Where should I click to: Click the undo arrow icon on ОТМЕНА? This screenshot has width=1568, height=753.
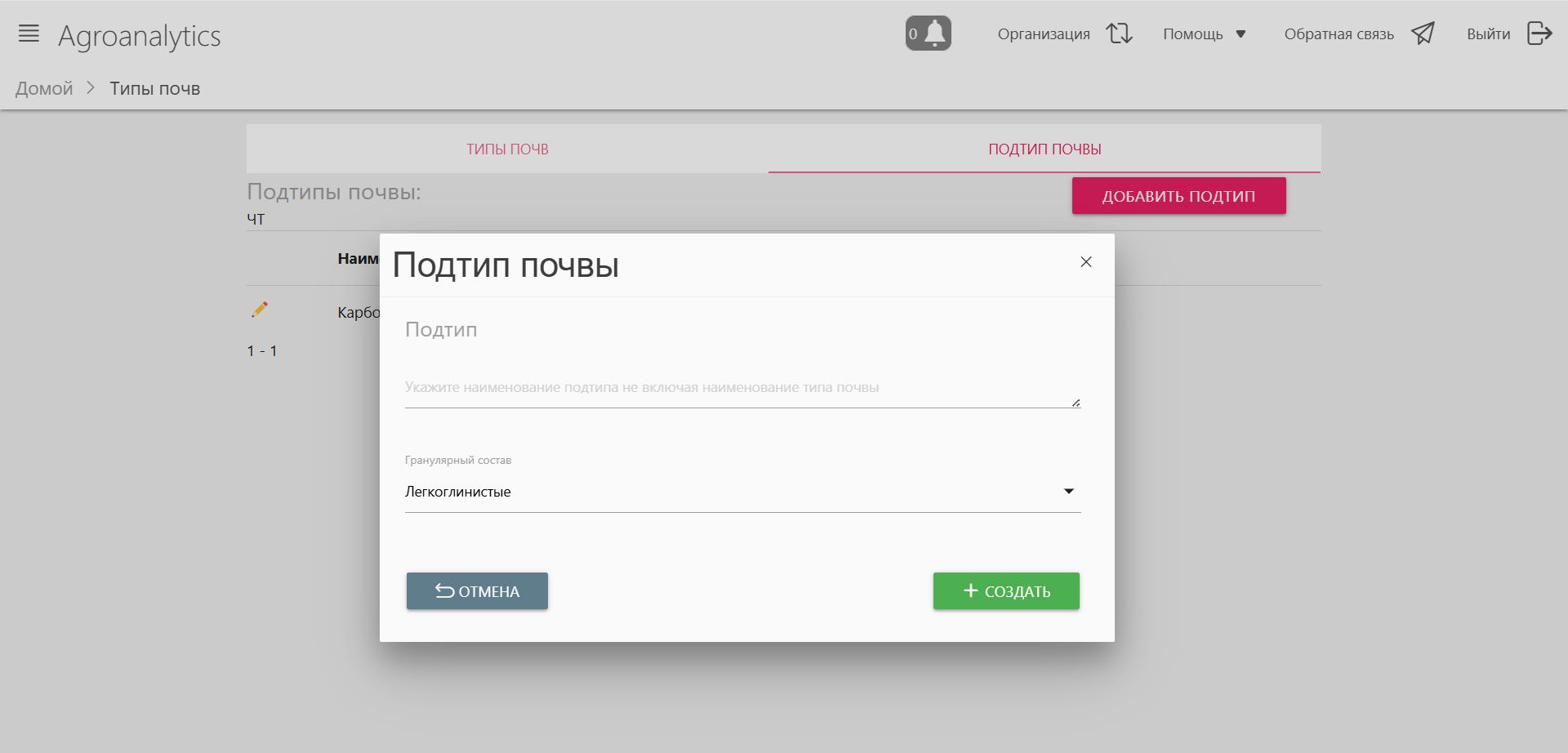click(x=444, y=591)
